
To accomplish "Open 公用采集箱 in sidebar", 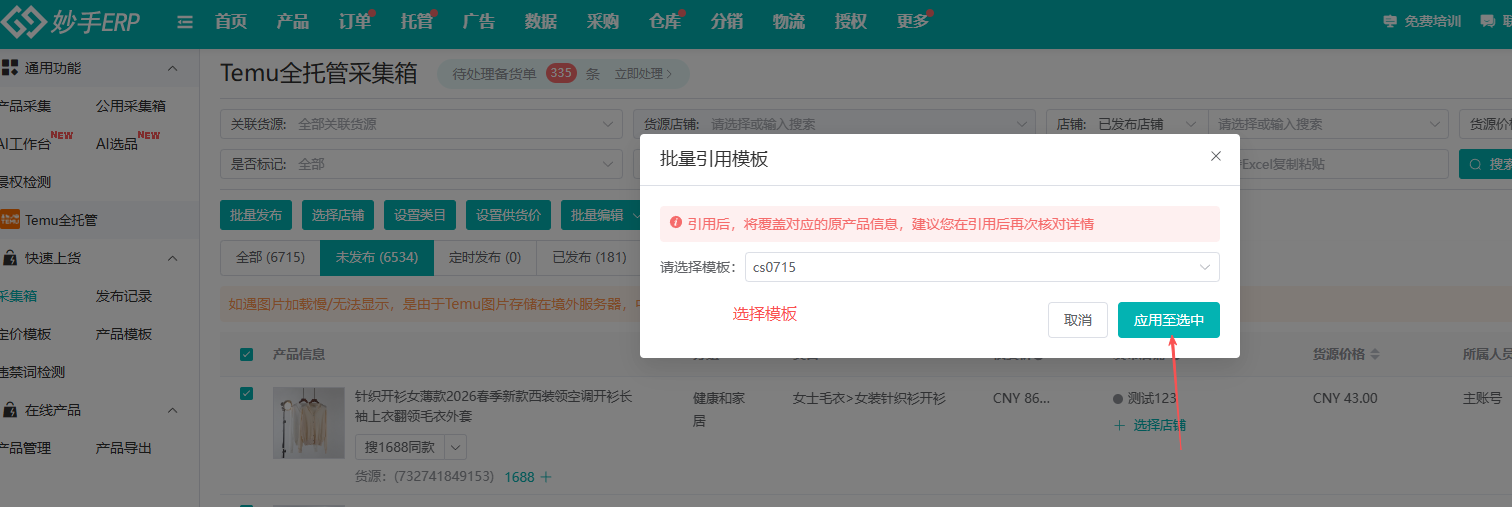I will pos(131,106).
